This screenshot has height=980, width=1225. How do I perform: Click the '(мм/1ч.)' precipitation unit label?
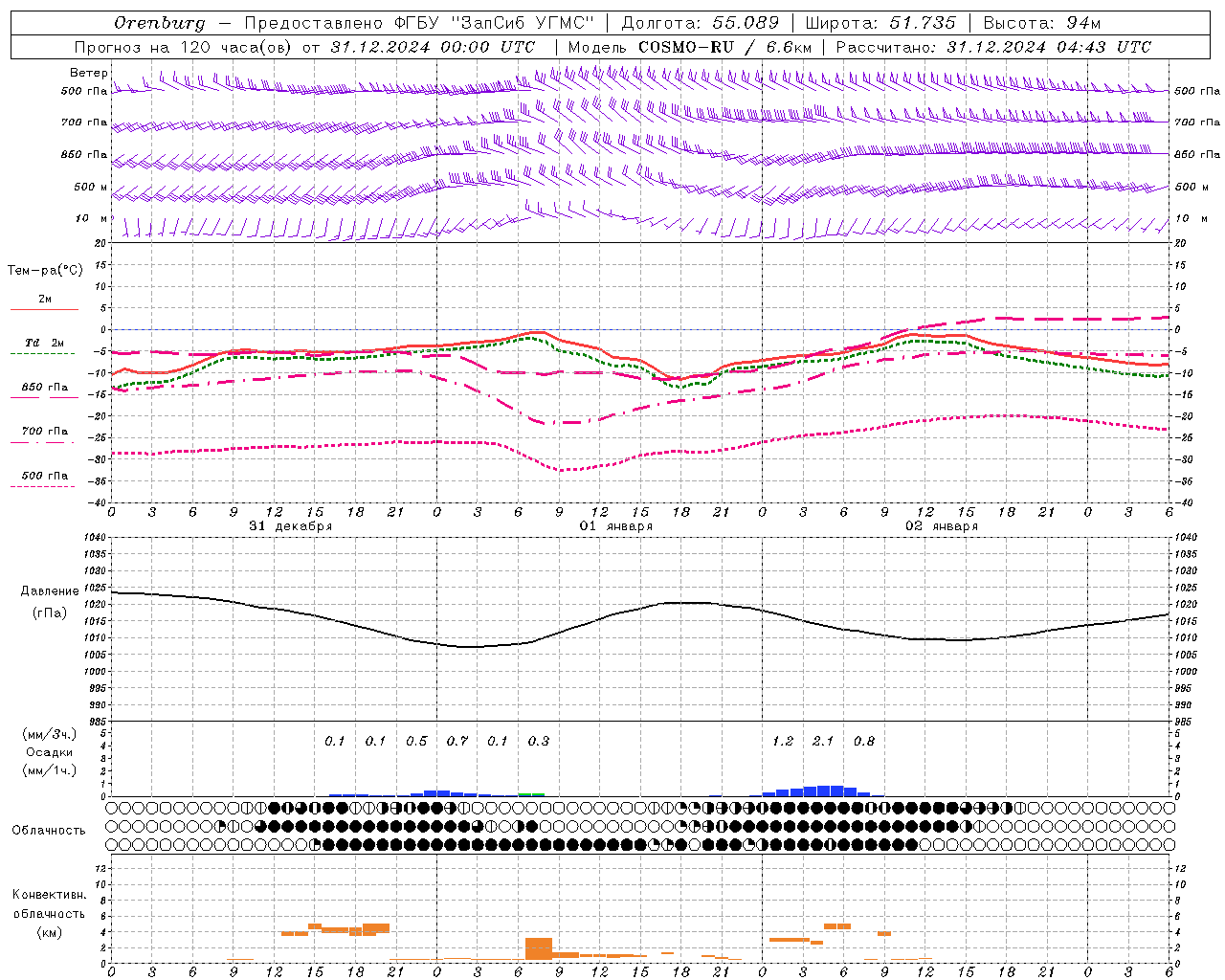[x=49, y=770]
